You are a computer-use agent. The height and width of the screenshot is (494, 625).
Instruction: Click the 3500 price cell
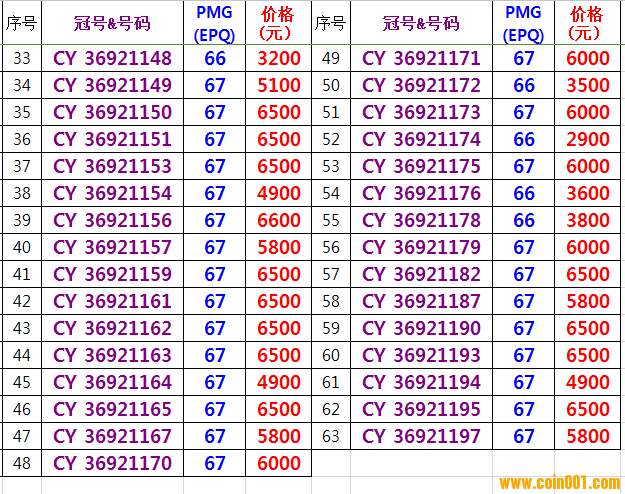point(587,86)
